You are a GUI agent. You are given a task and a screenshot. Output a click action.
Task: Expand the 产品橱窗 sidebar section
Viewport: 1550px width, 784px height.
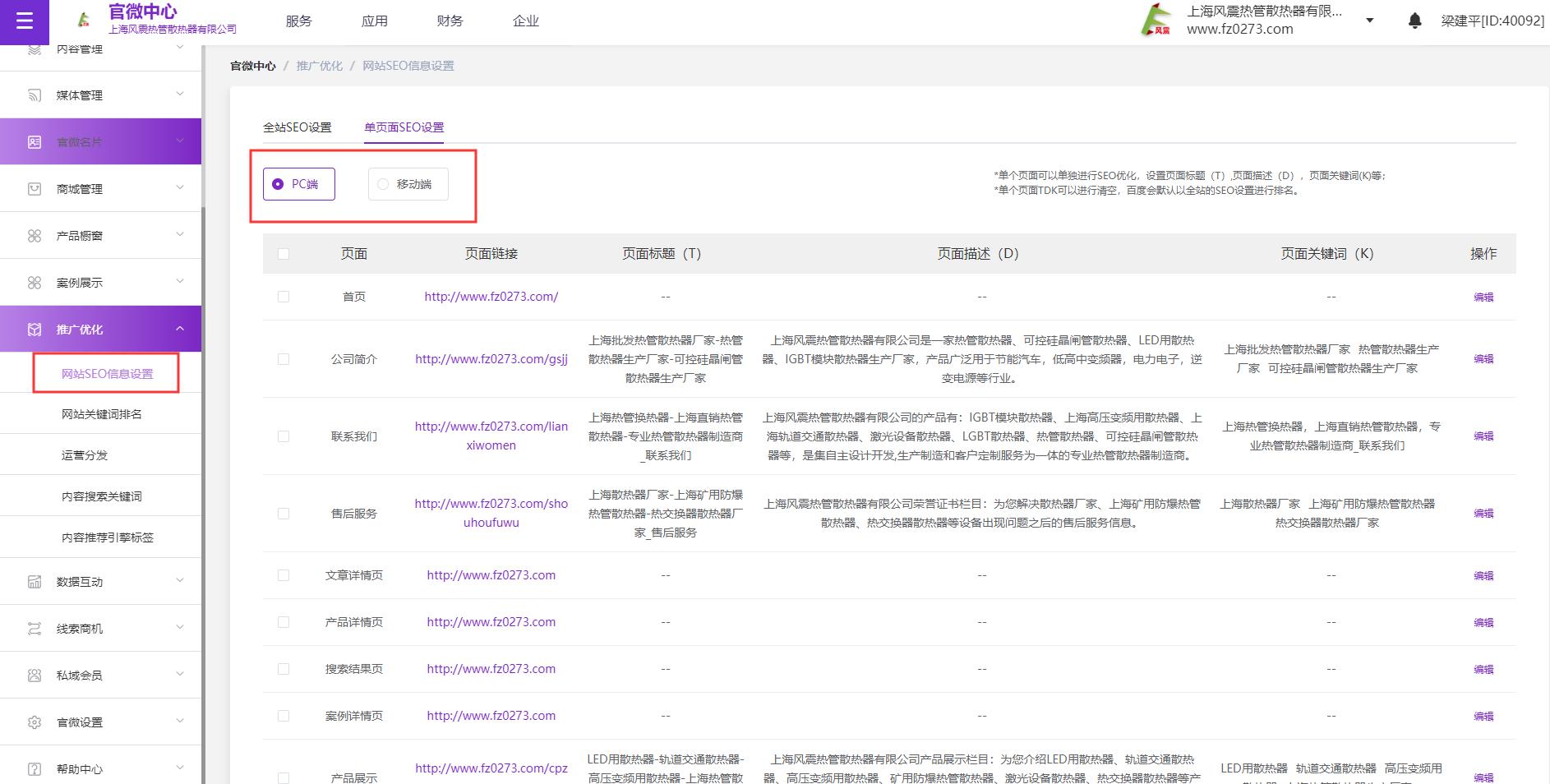click(180, 235)
